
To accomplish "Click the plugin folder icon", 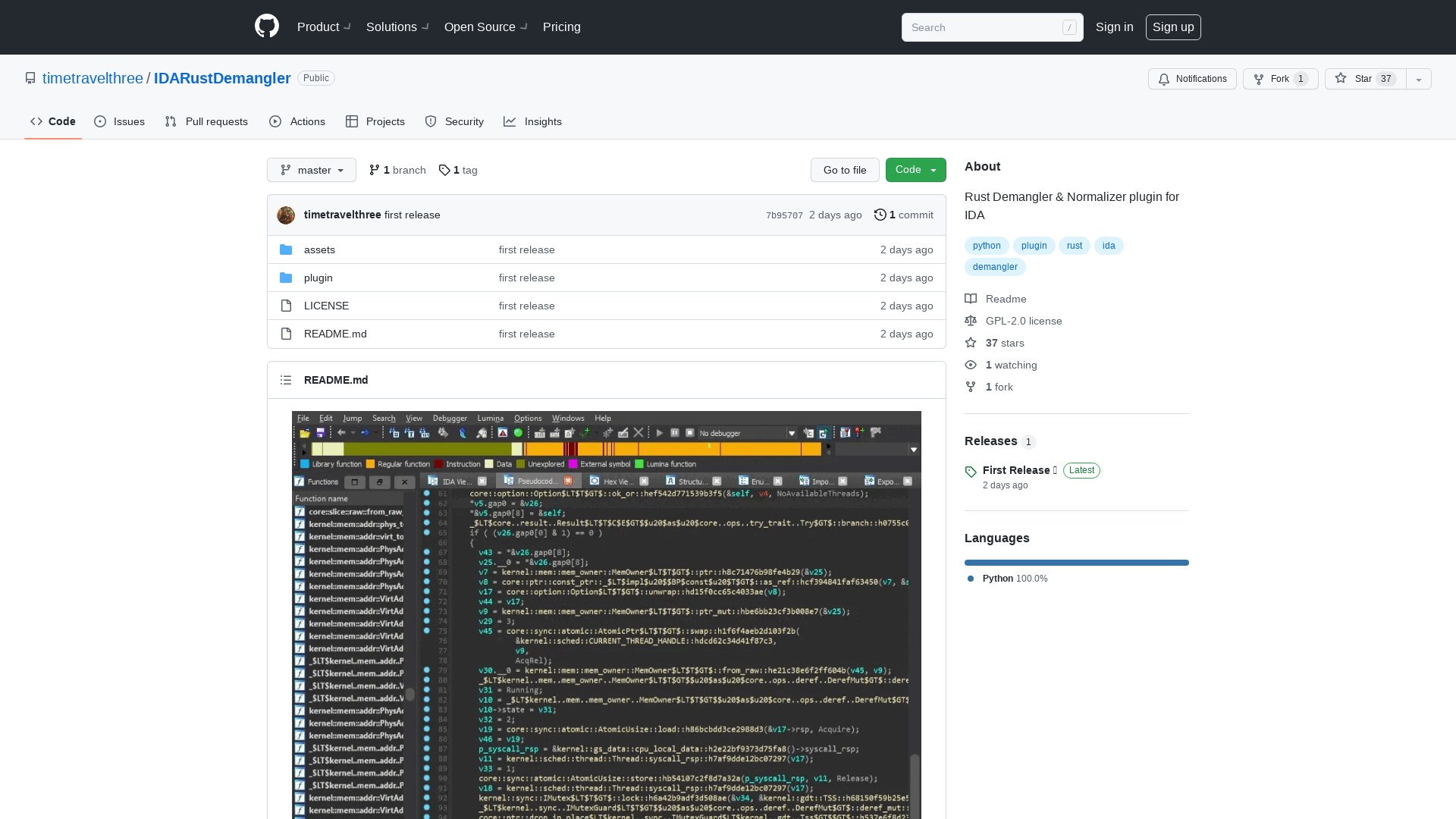I will (286, 278).
